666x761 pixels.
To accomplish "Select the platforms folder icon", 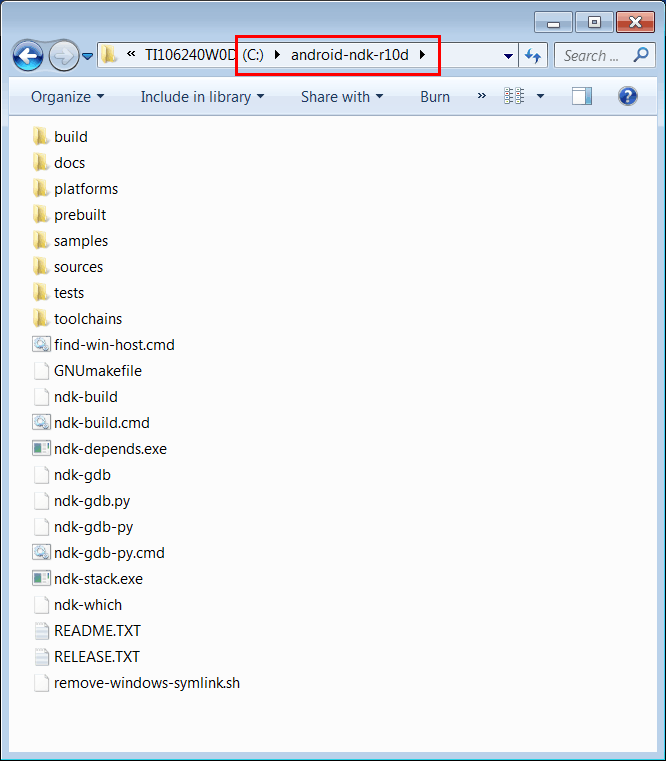I will pyautogui.click(x=41, y=188).
